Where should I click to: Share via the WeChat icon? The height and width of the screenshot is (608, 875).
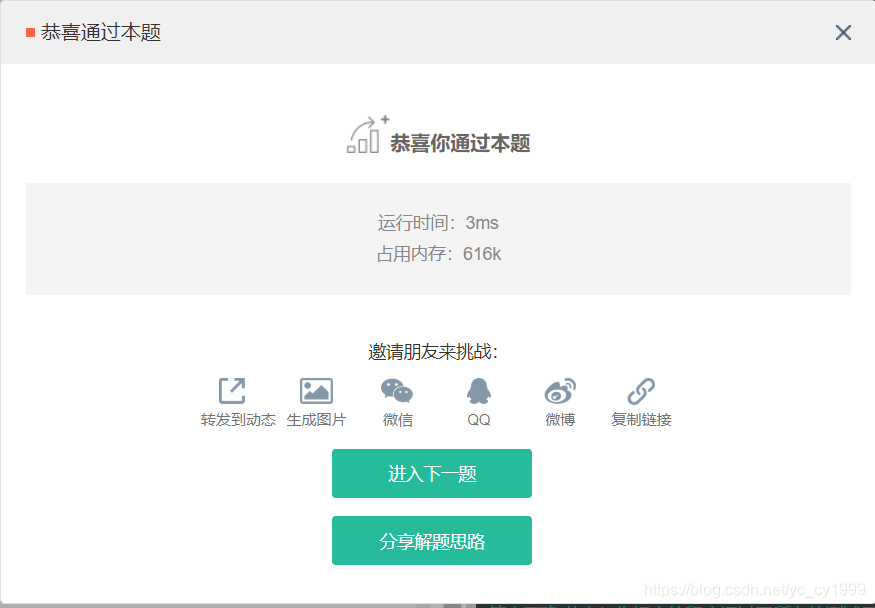click(x=397, y=390)
